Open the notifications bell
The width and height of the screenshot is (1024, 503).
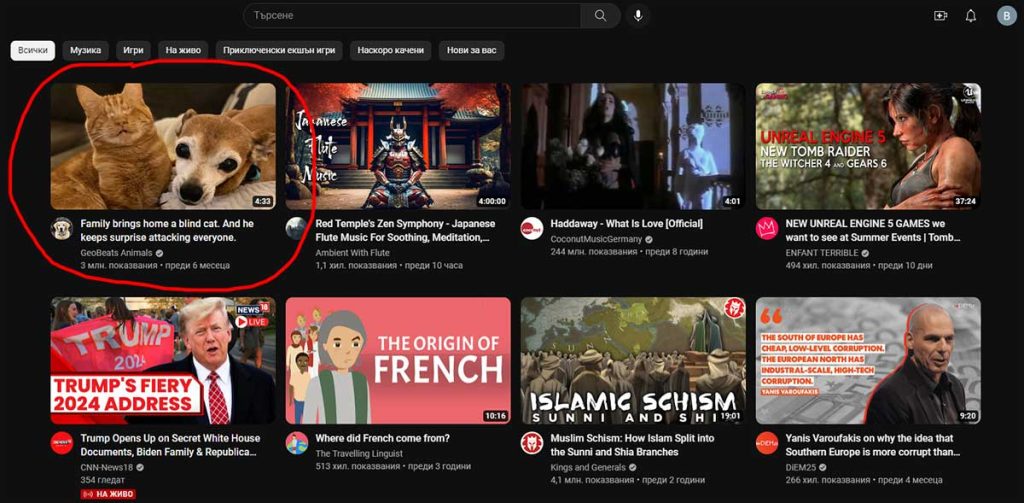tap(970, 16)
